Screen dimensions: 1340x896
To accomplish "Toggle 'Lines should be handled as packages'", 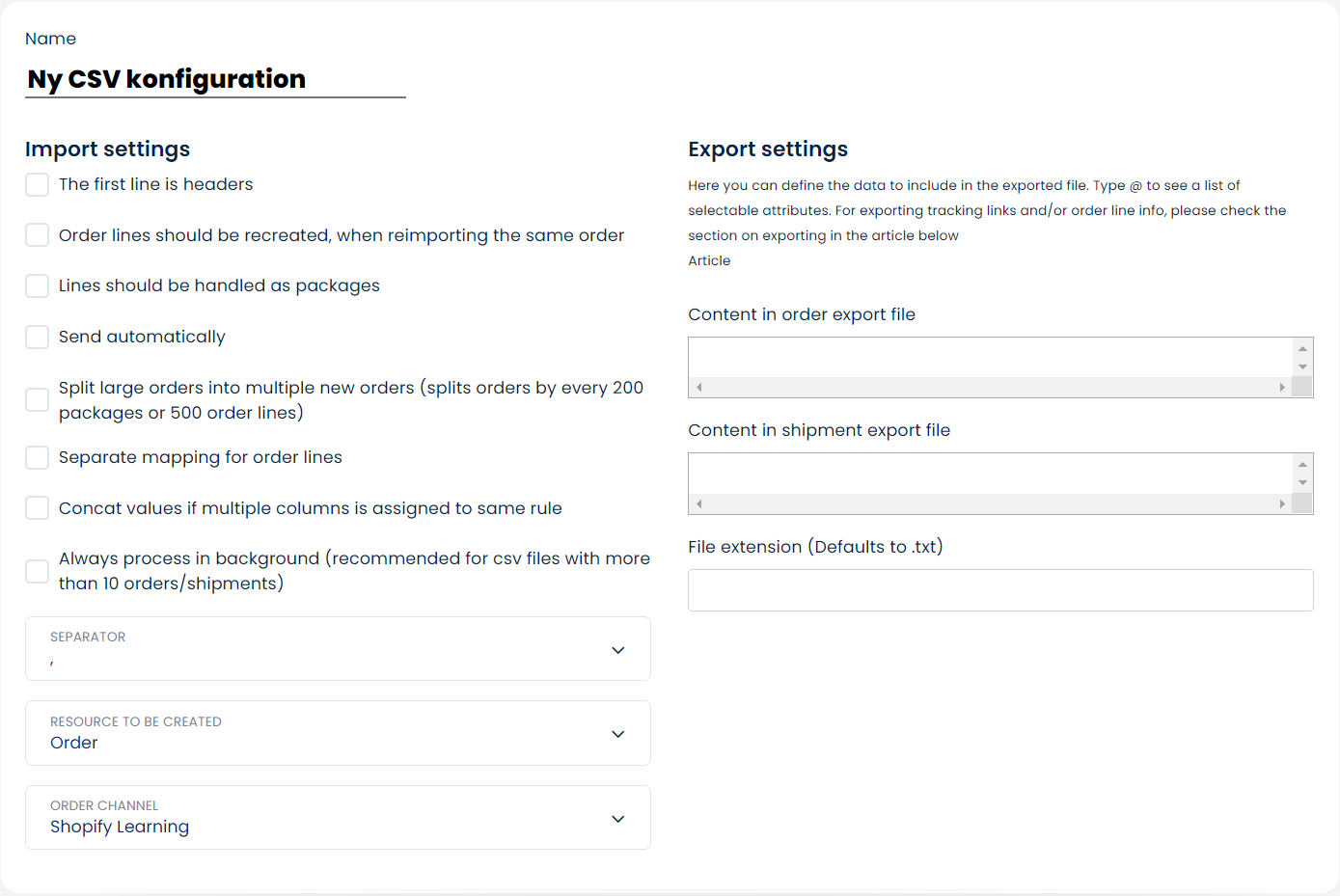I will tap(37, 285).
